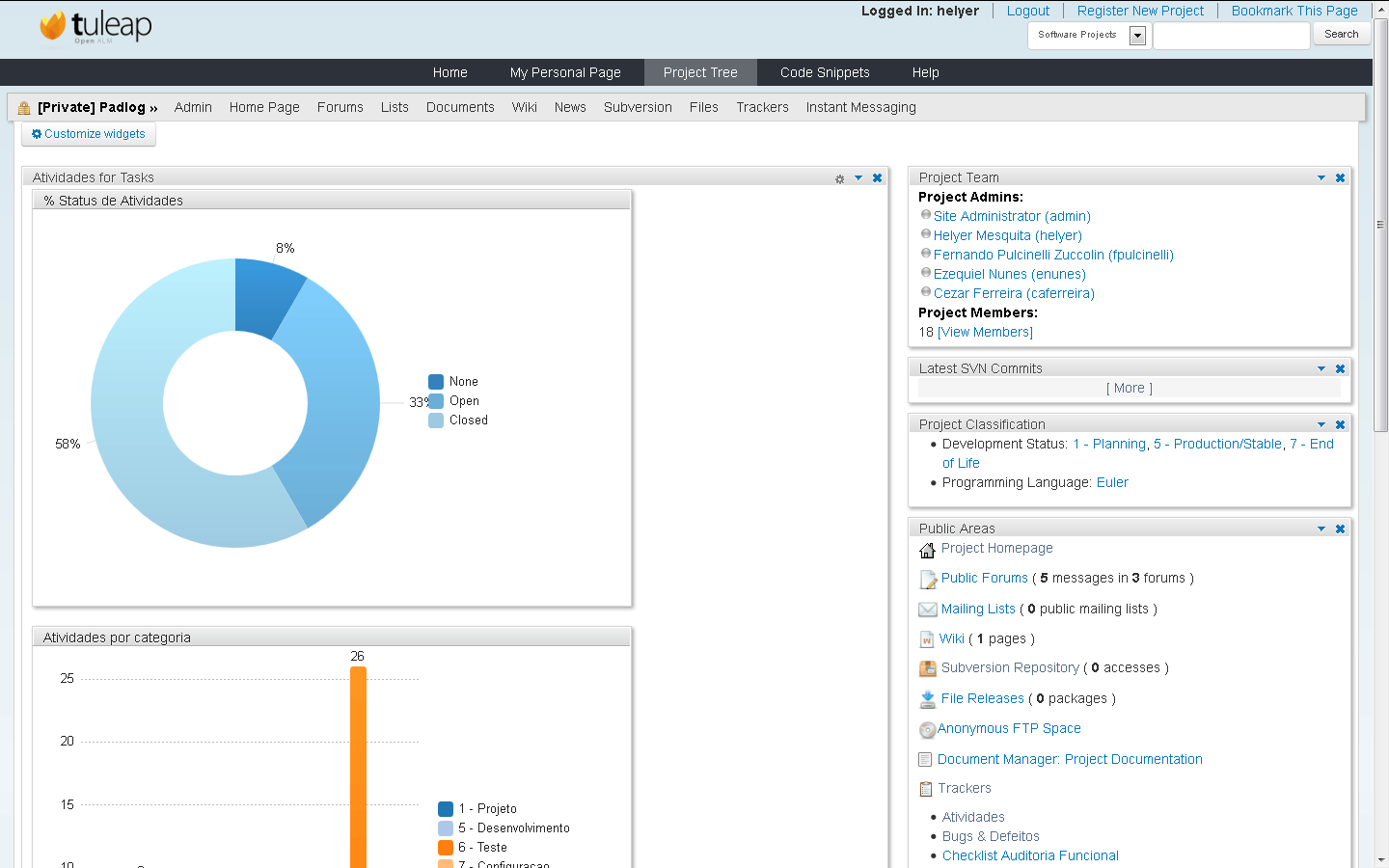Click Register New Project link
This screenshot has height=868, width=1389.
click(x=1140, y=11)
